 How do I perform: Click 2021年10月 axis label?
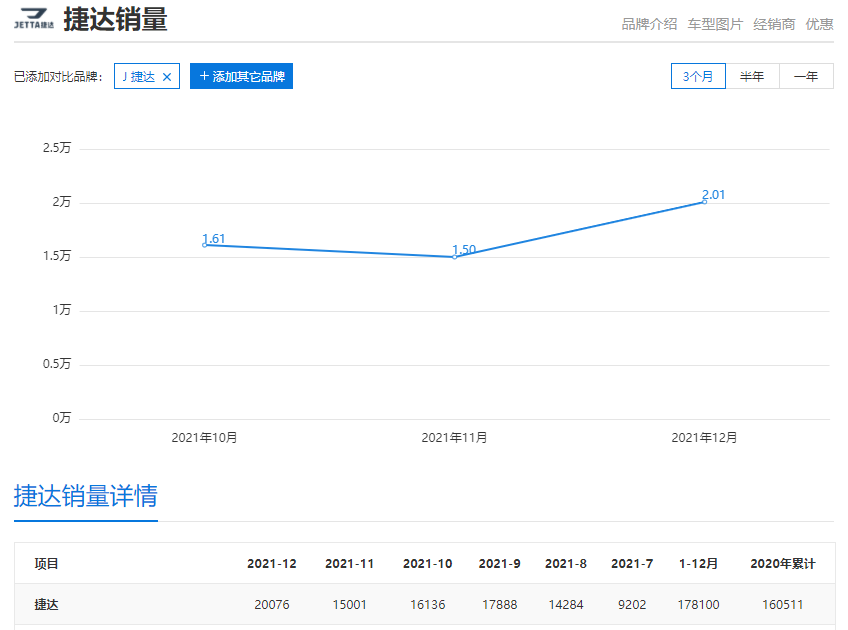[204, 437]
